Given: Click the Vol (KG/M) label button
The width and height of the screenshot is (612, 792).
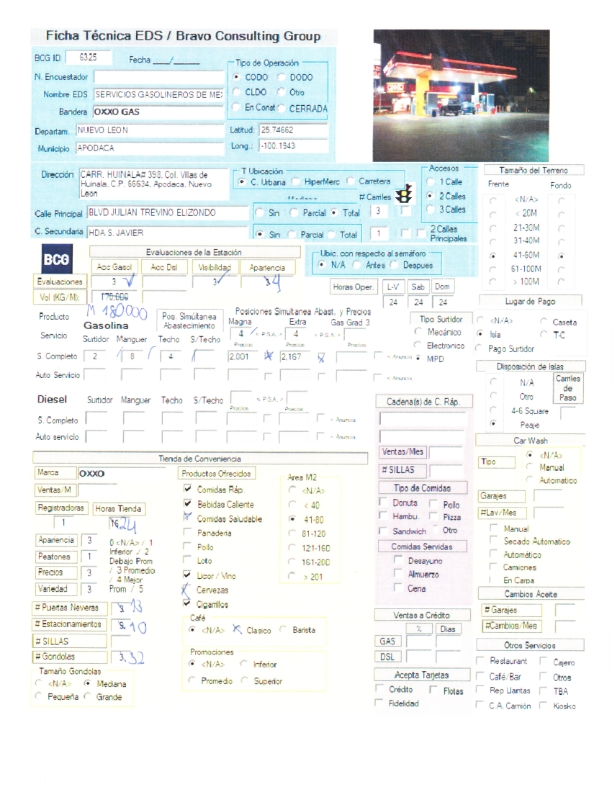Looking at the screenshot, I should coord(60,297).
